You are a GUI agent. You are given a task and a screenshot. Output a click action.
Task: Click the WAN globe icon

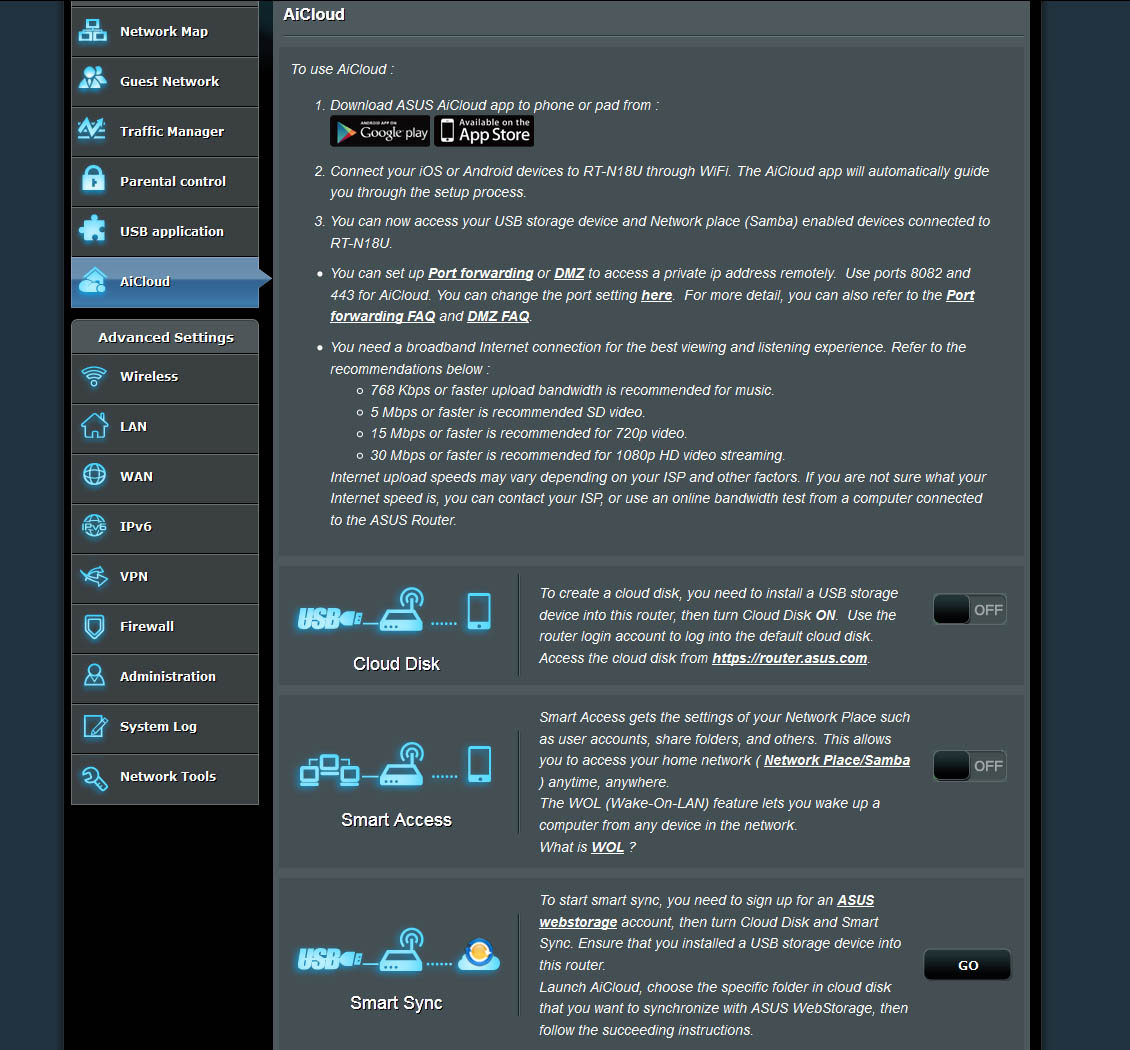[94, 475]
